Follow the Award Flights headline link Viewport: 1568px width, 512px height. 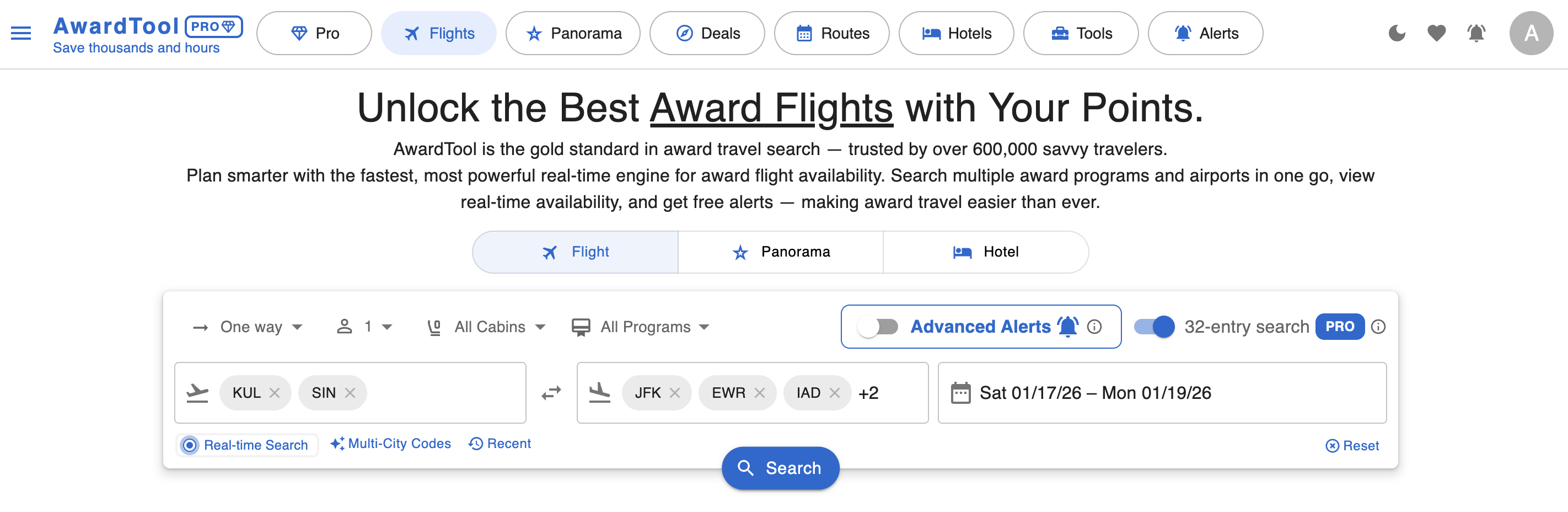[x=771, y=108]
